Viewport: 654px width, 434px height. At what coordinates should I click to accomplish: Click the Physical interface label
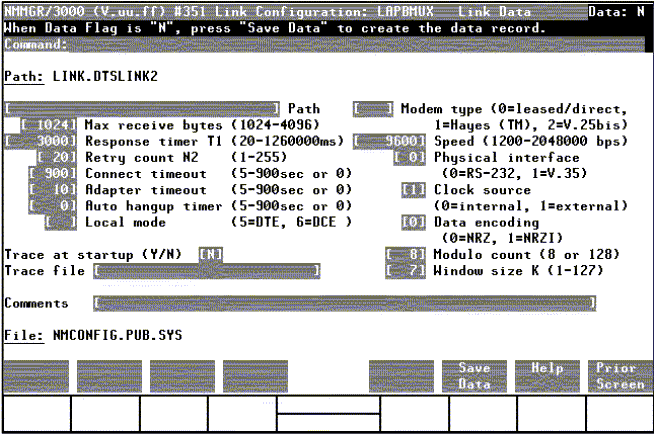pos(507,158)
